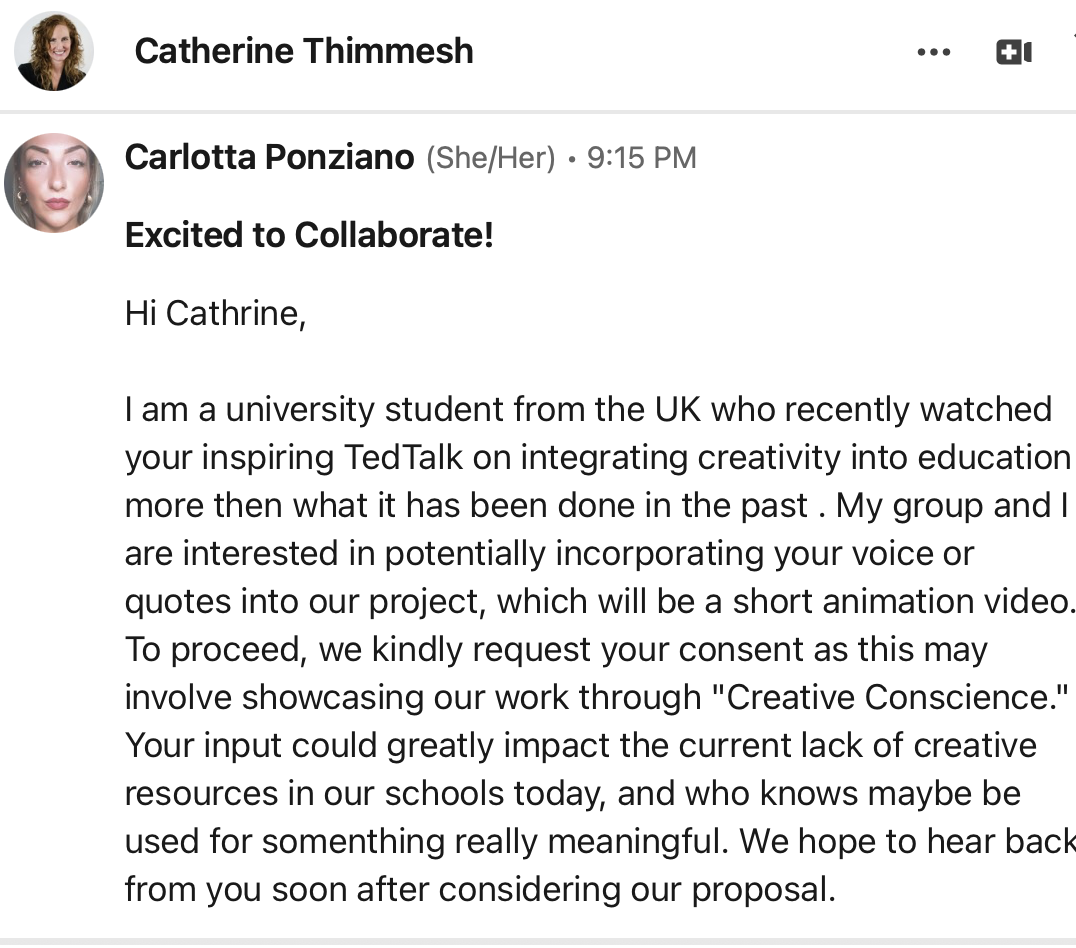Image resolution: width=1076 pixels, height=948 pixels.
Task: Select the (She/Her) pronouns label
Action: click(x=491, y=158)
